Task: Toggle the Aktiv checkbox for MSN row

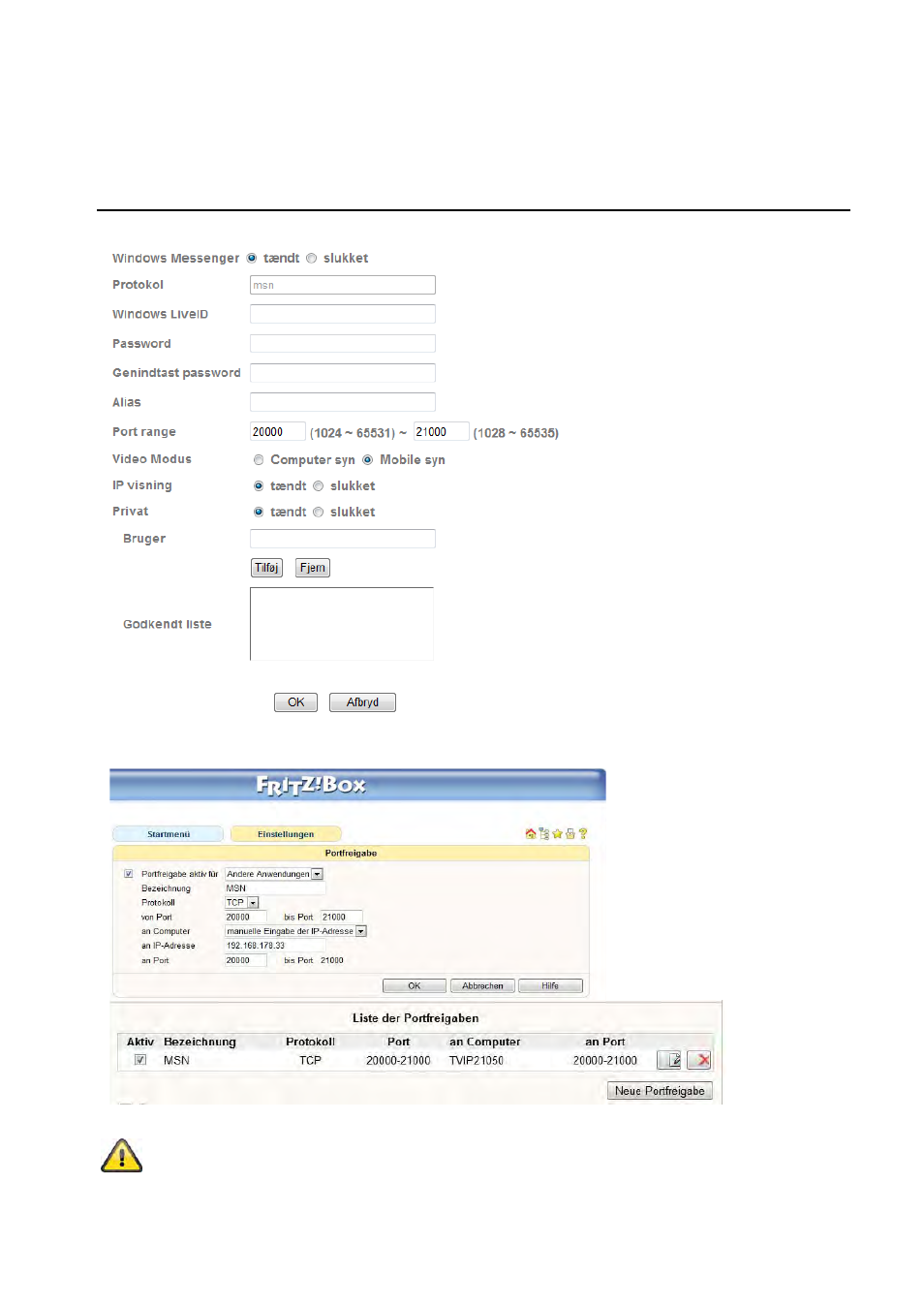Action: tap(140, 1060)
